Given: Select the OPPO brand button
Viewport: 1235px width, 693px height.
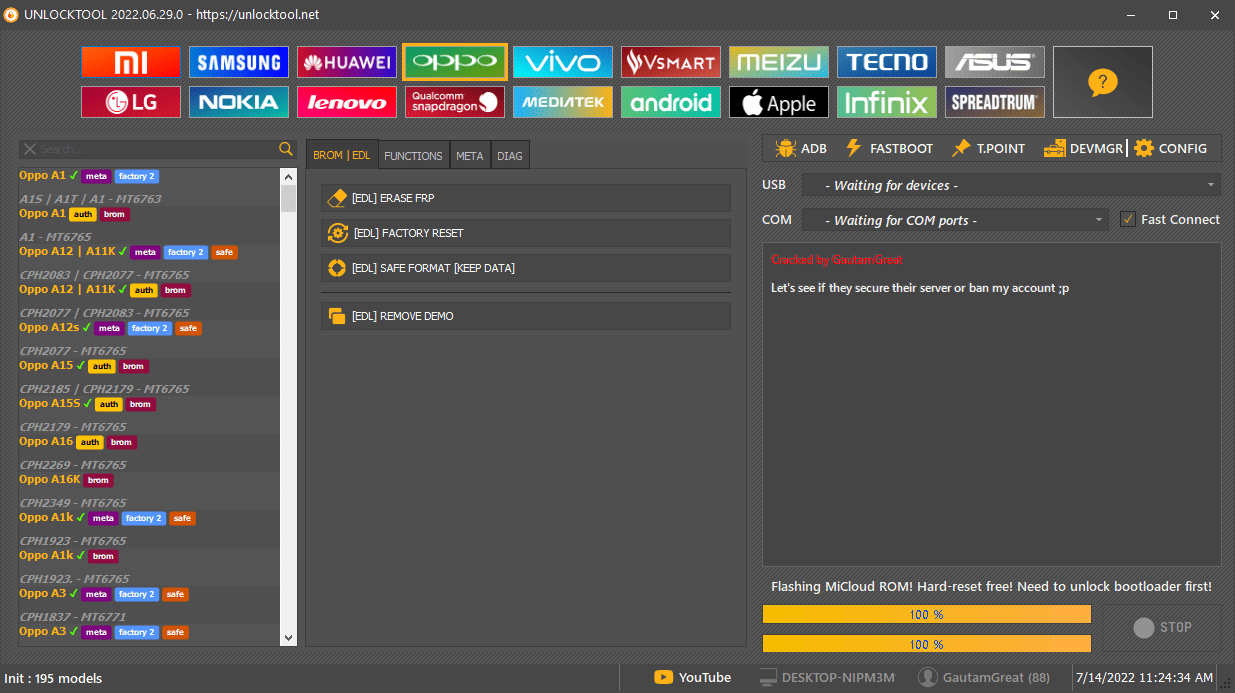Looking at the screenshot, I should point(454,62).
